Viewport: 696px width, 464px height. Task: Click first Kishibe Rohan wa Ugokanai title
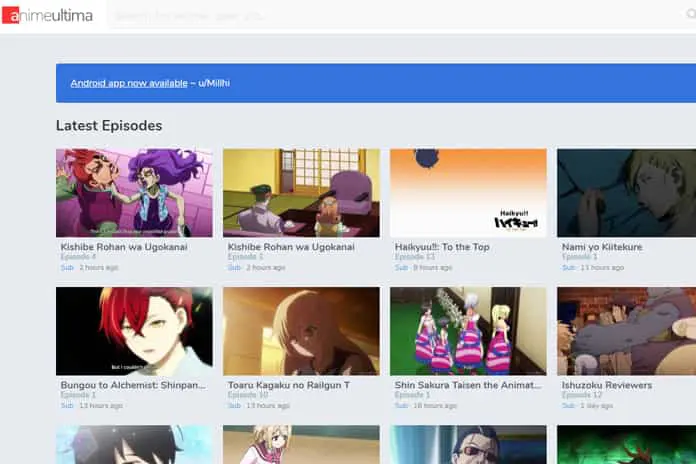(x=124, y=247)
